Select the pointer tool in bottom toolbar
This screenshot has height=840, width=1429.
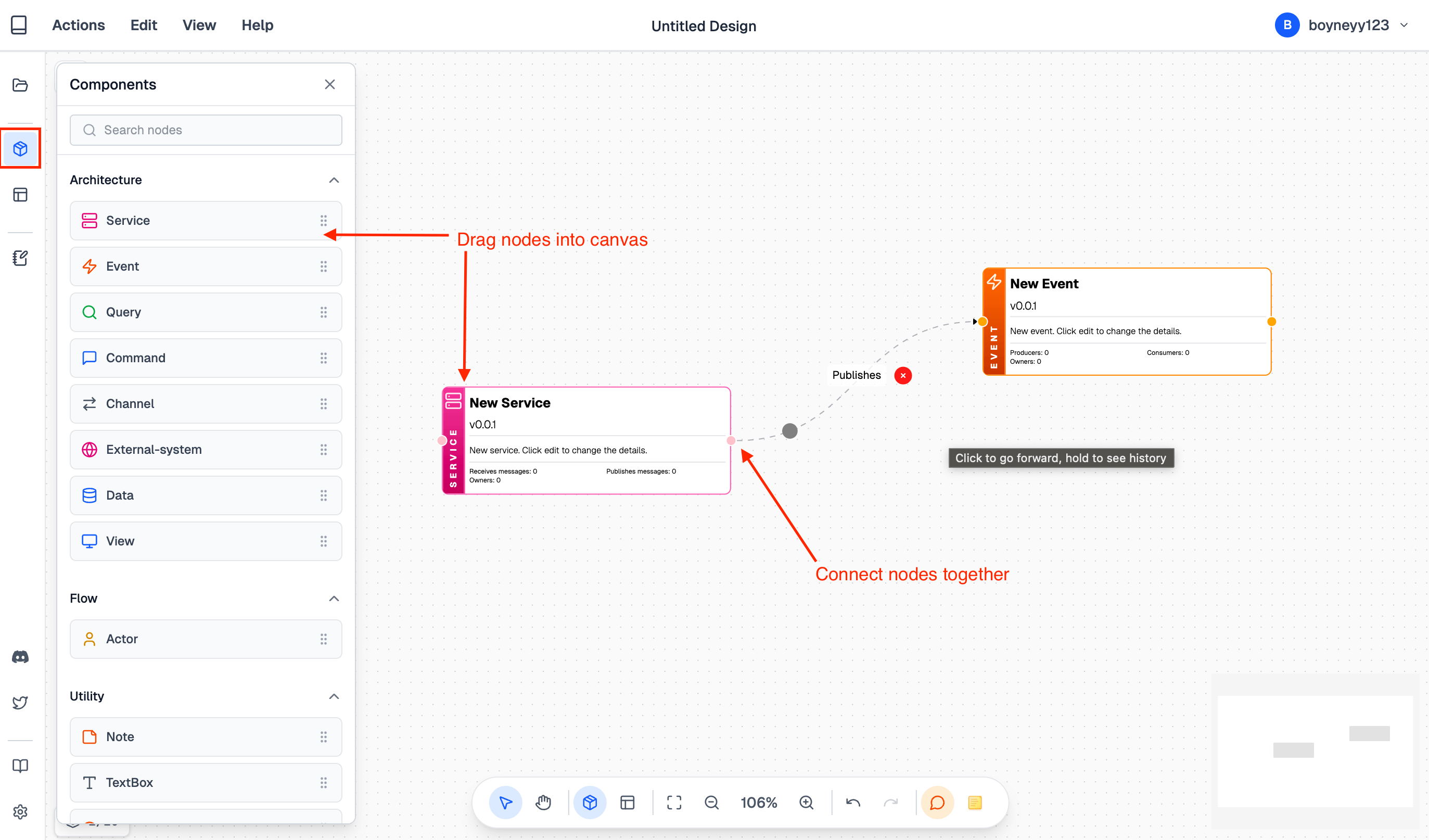505,802
